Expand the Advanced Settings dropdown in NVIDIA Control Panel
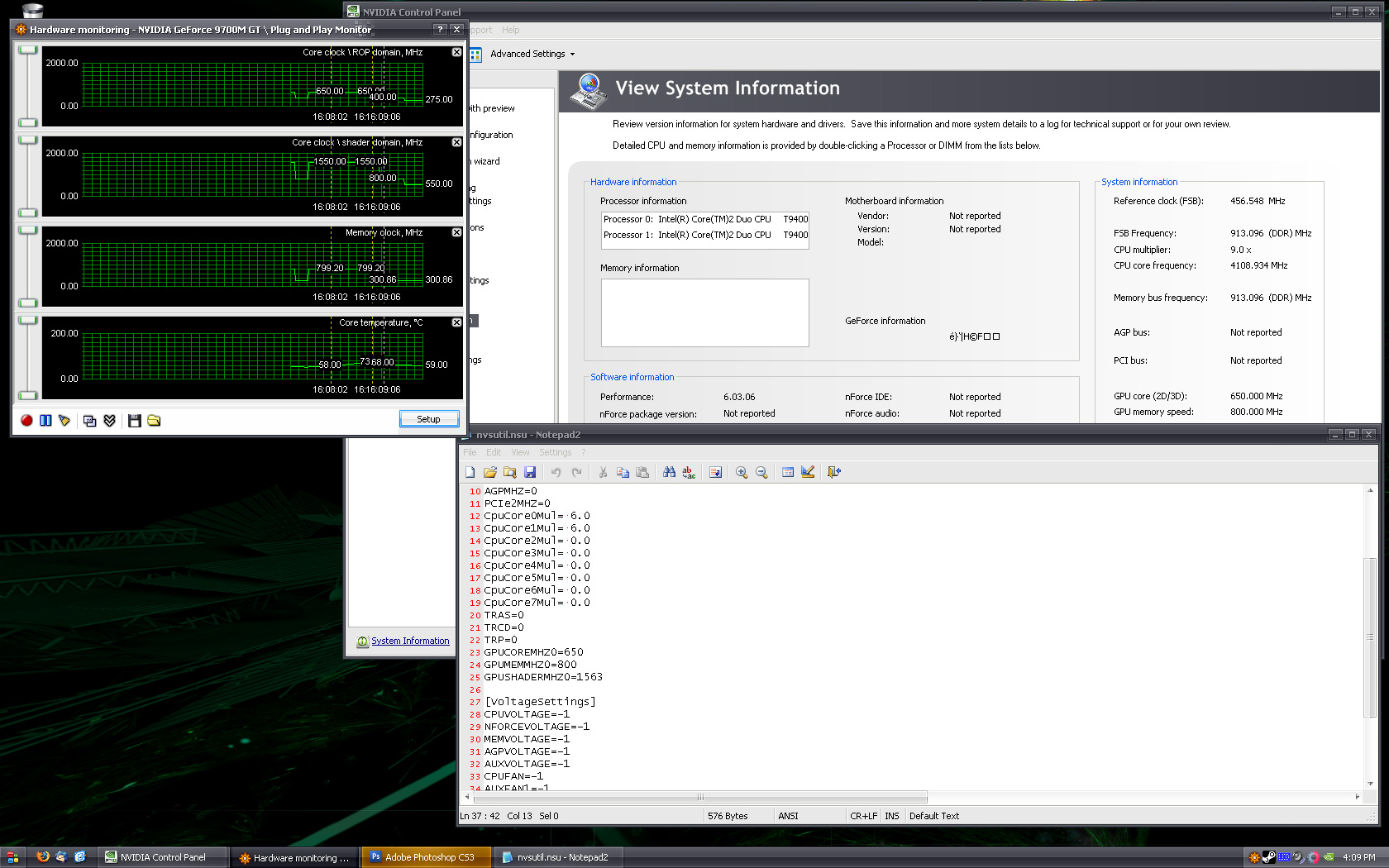The width and height of the screenshot is (1389, 868). (x=532, y=54)
